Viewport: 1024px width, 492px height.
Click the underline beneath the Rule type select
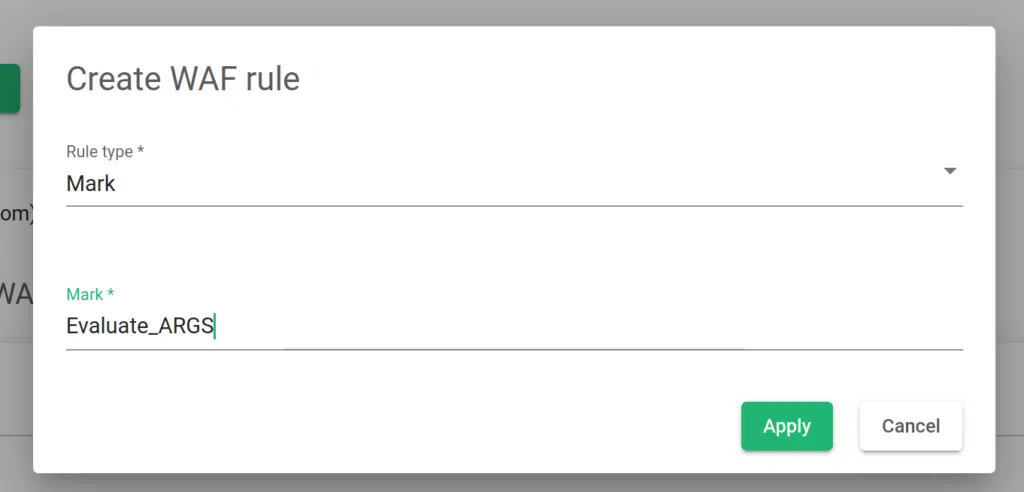(514, 206)
